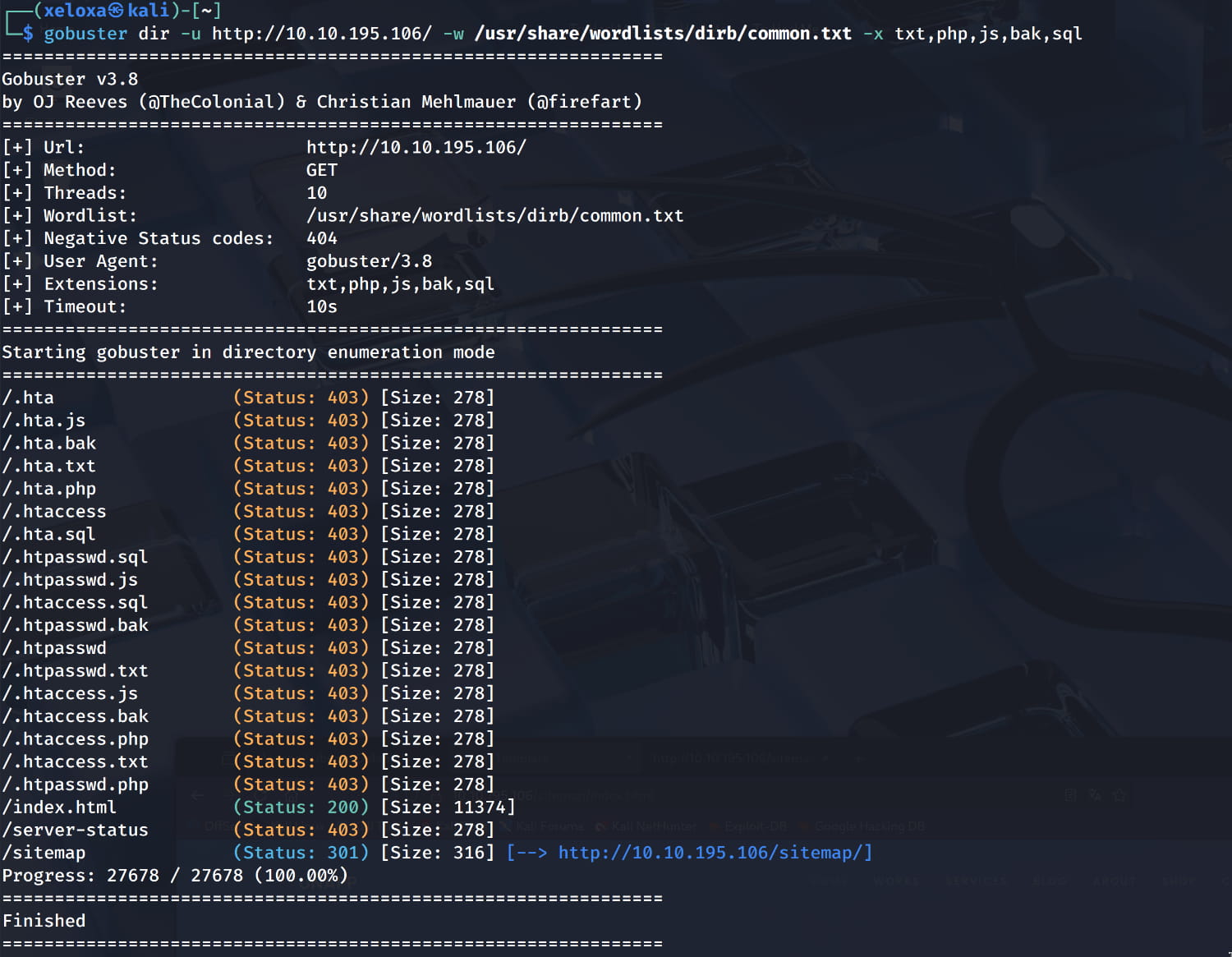Click the Extensions value txt,php,js,bak,sql
The height and width of the screenshot is (957, 1232).
[x=400, y=284]
